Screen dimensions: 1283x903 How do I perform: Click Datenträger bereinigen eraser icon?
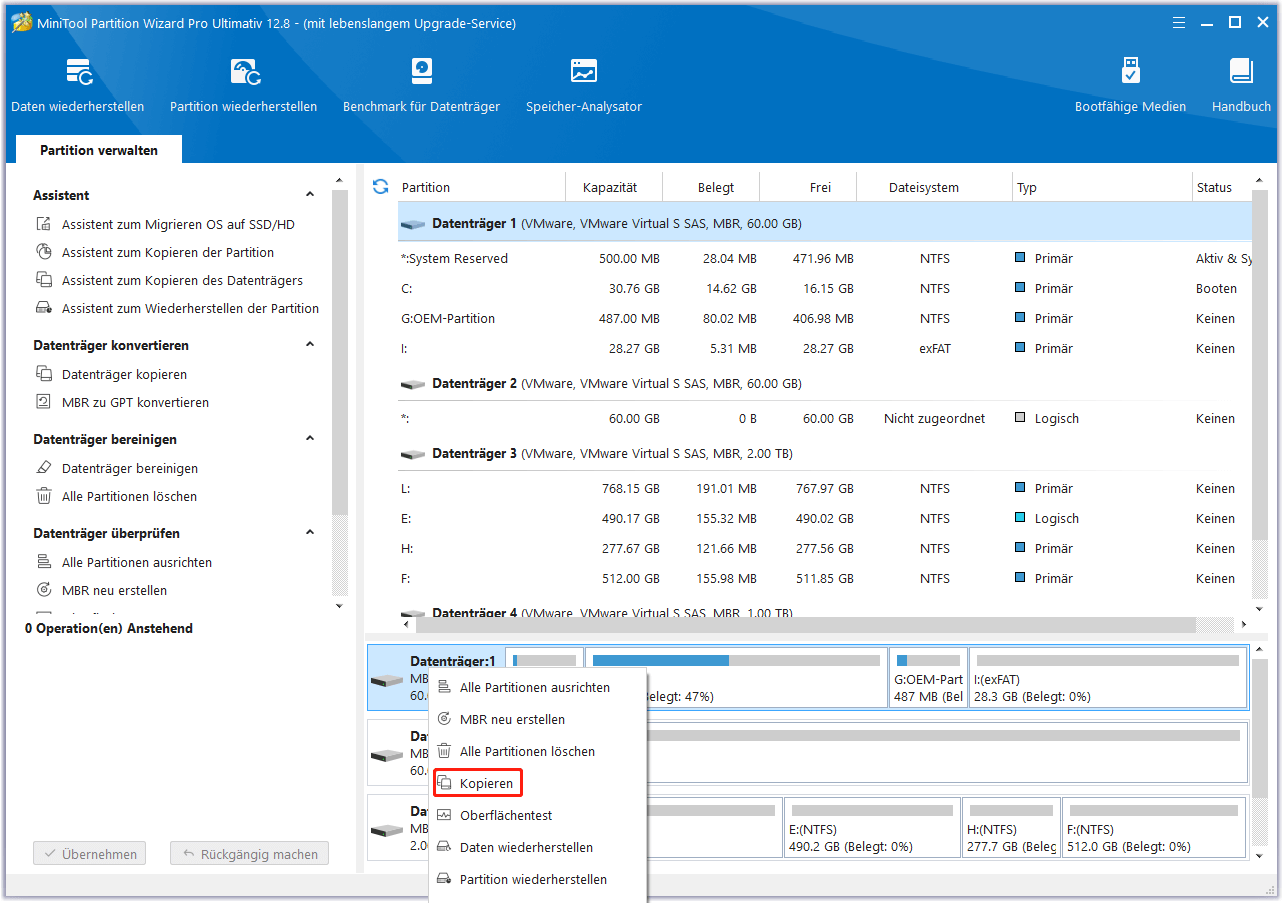coord(44,468)
